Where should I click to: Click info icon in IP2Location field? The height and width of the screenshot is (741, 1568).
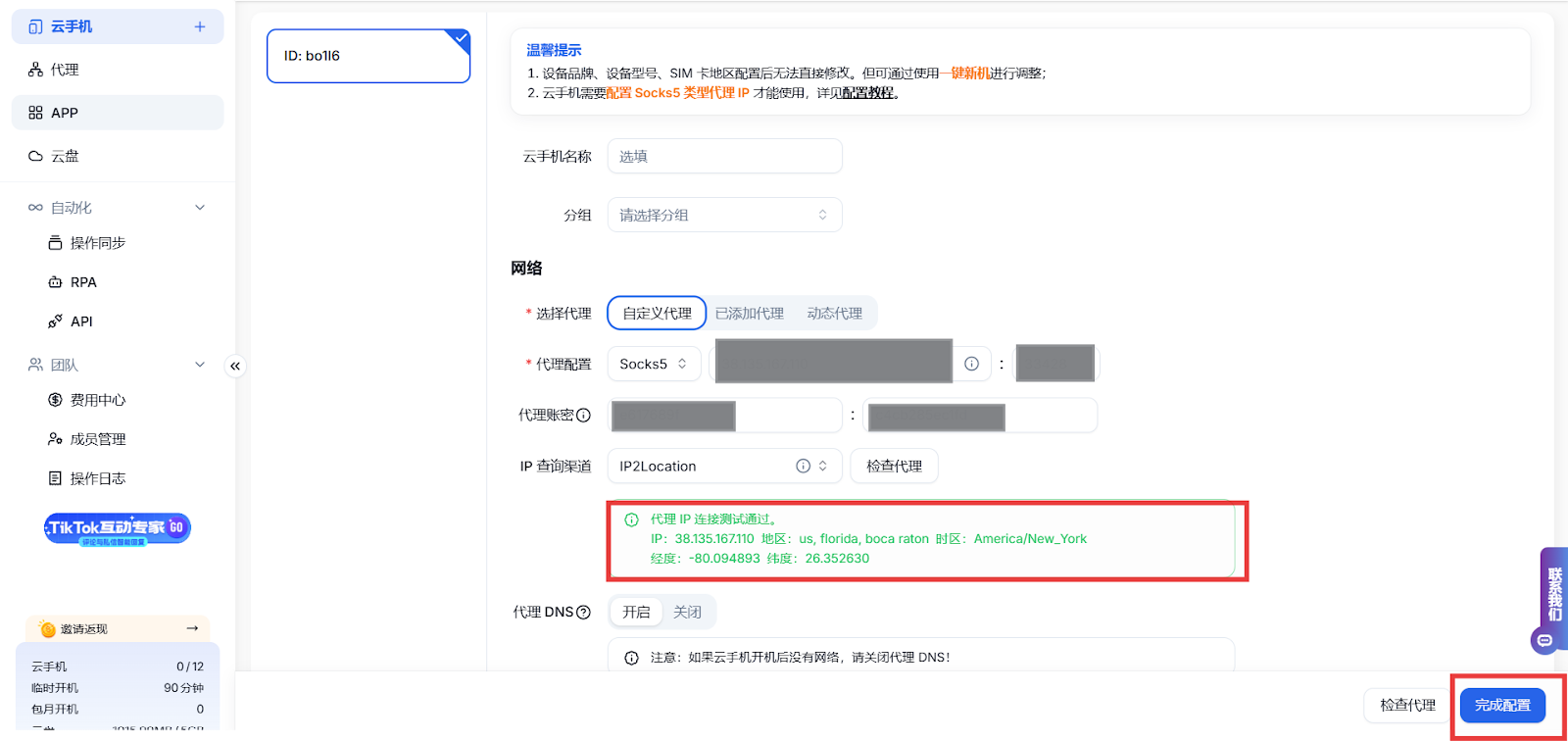803,467
